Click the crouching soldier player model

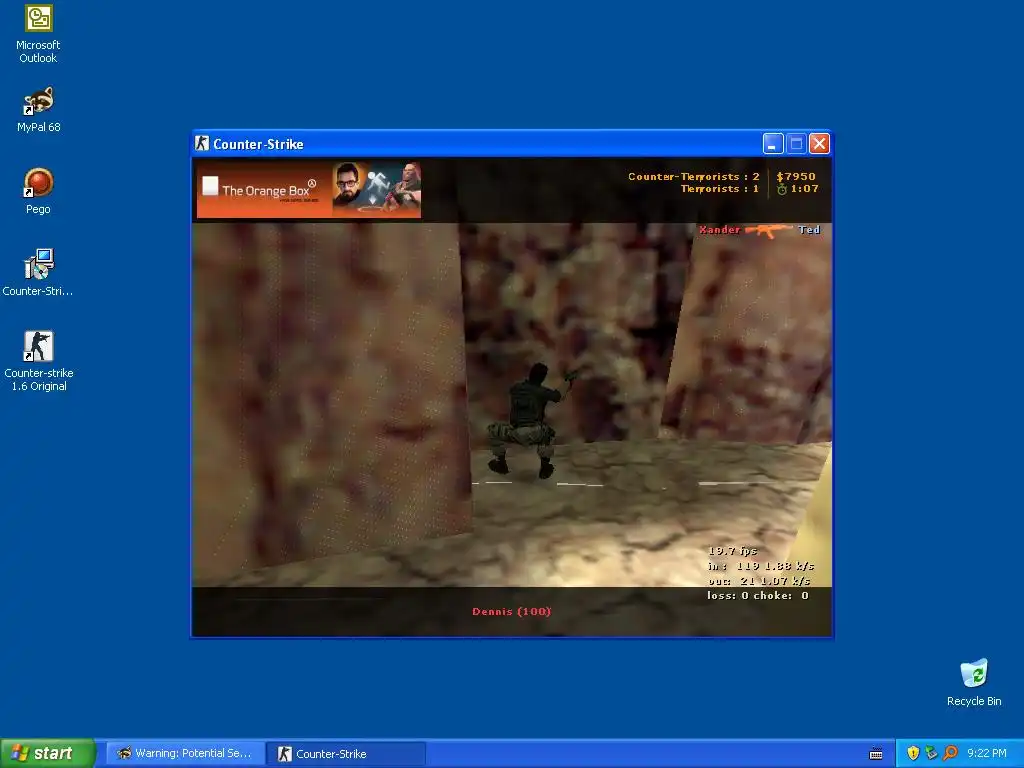pyautogui.click(x=528, y=420)
